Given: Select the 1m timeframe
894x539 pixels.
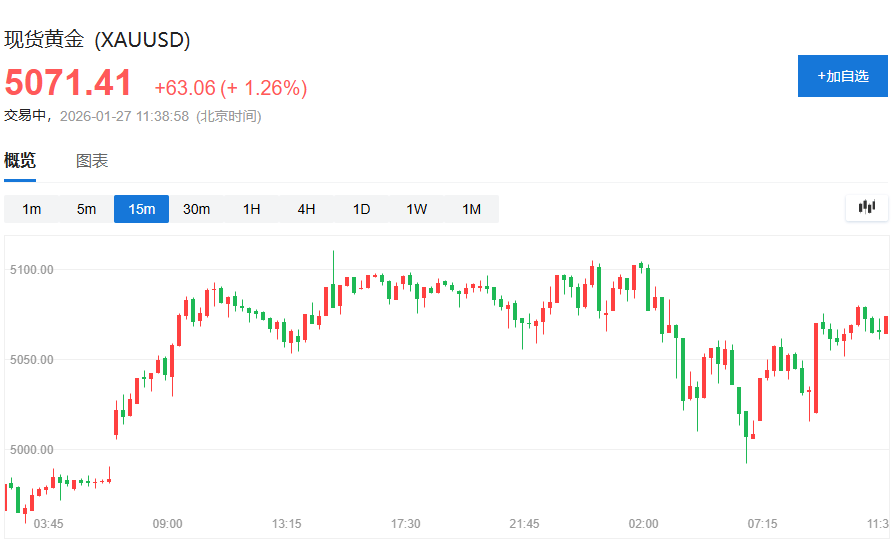Looking at the screenshot, I should pos(32,209).
